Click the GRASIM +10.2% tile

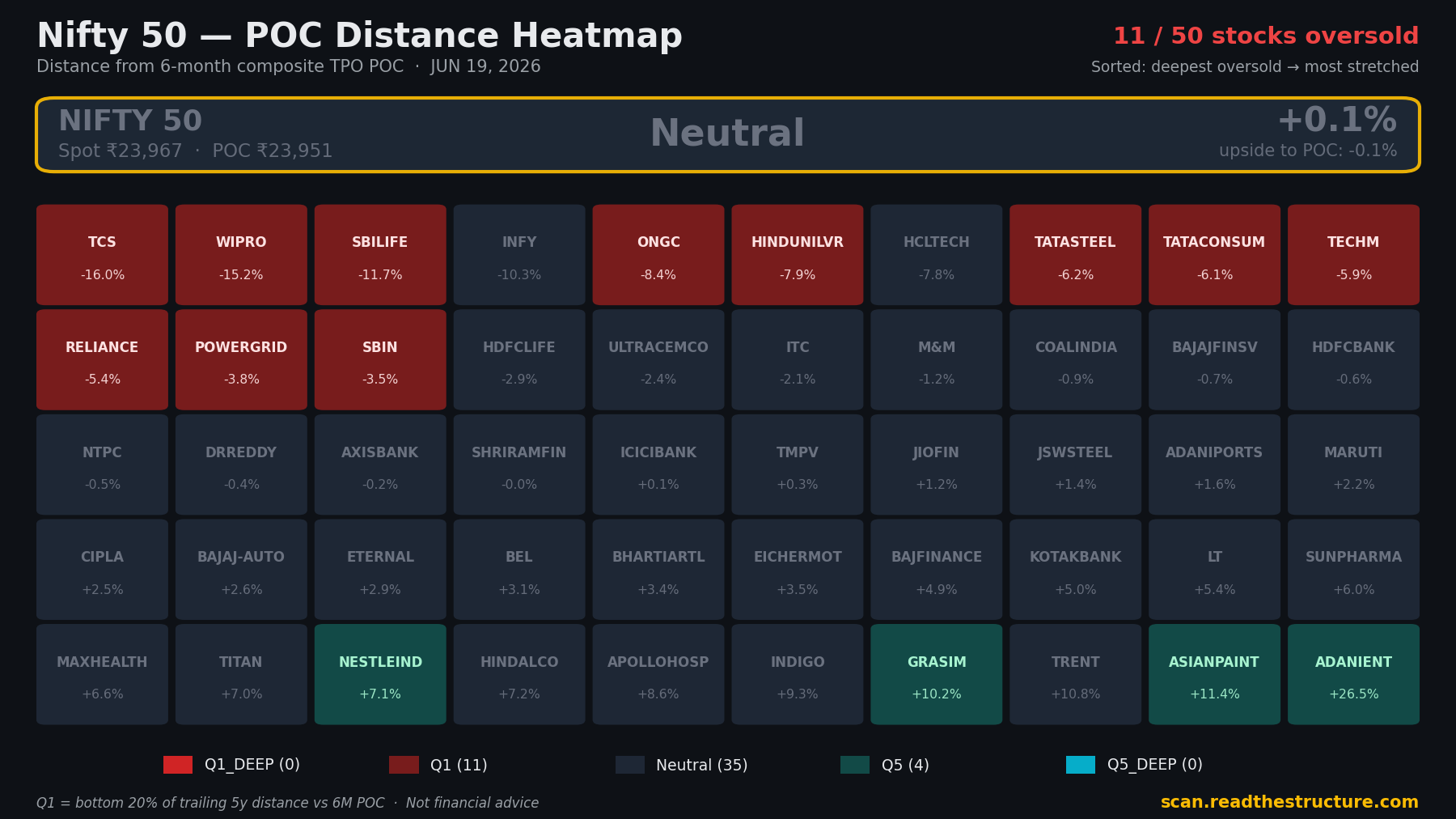(x=937, y=674)
